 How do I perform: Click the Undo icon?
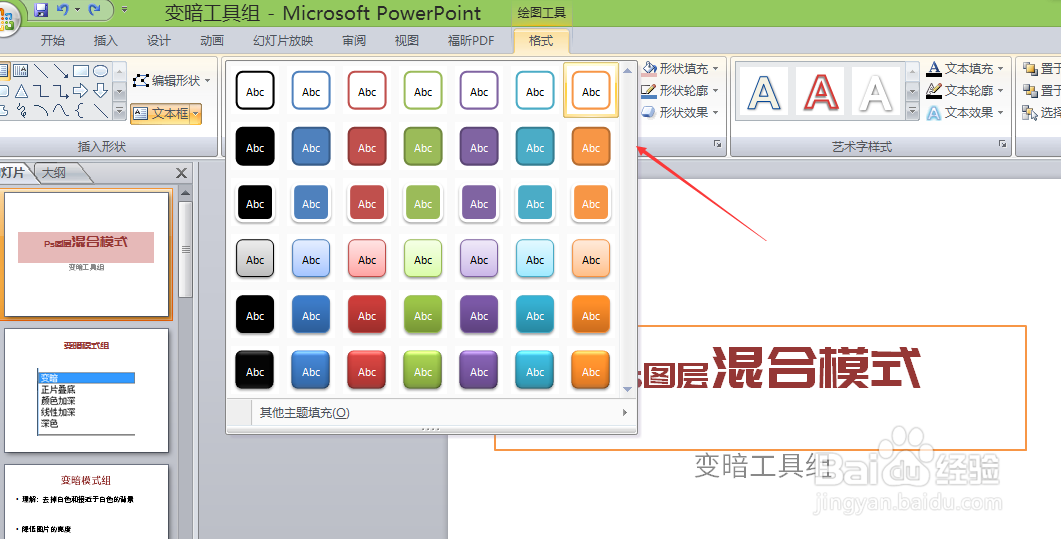tap(63, 10)
